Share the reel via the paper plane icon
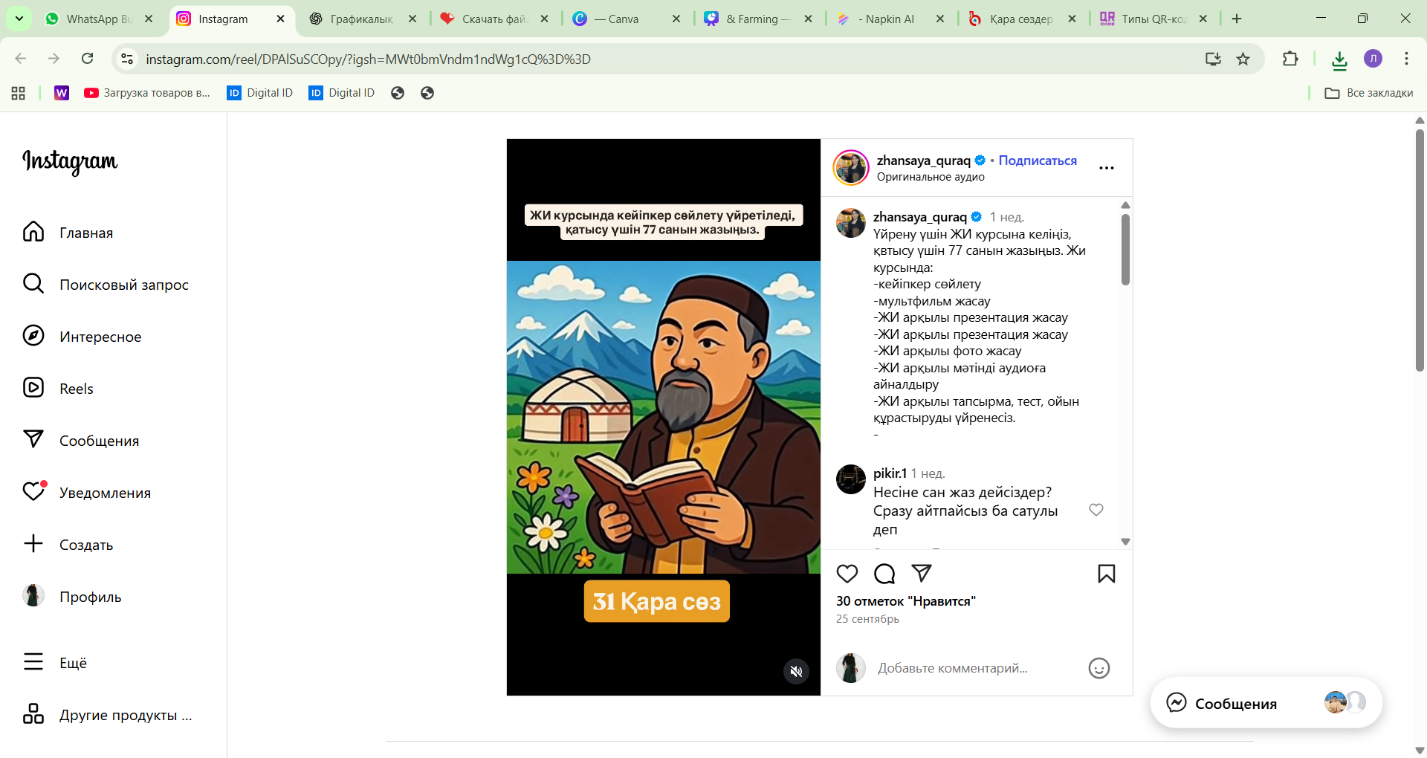The height and width of the screenshot is (758, 1427). tap(922, 574)
